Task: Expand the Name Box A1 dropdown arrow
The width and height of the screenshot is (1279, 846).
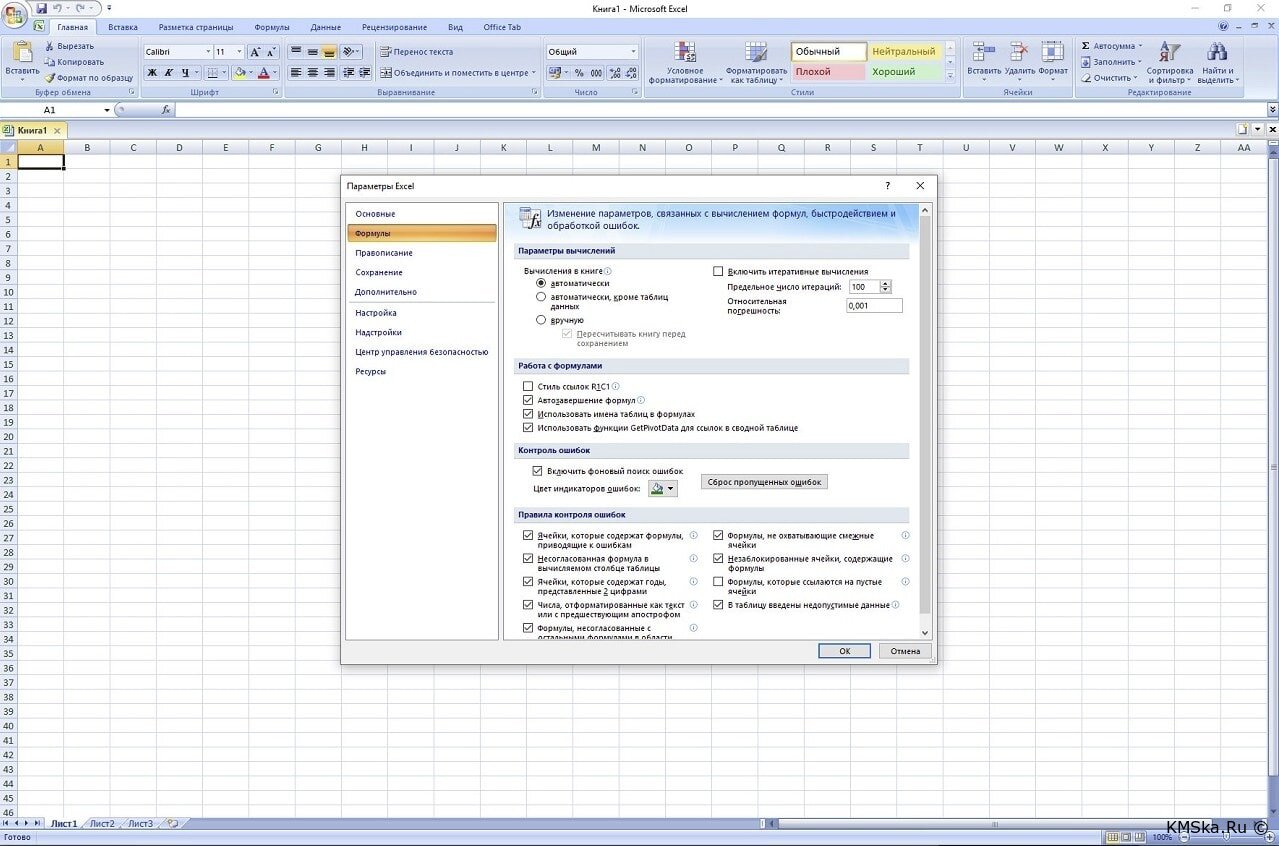Action: tap(107, 110)
